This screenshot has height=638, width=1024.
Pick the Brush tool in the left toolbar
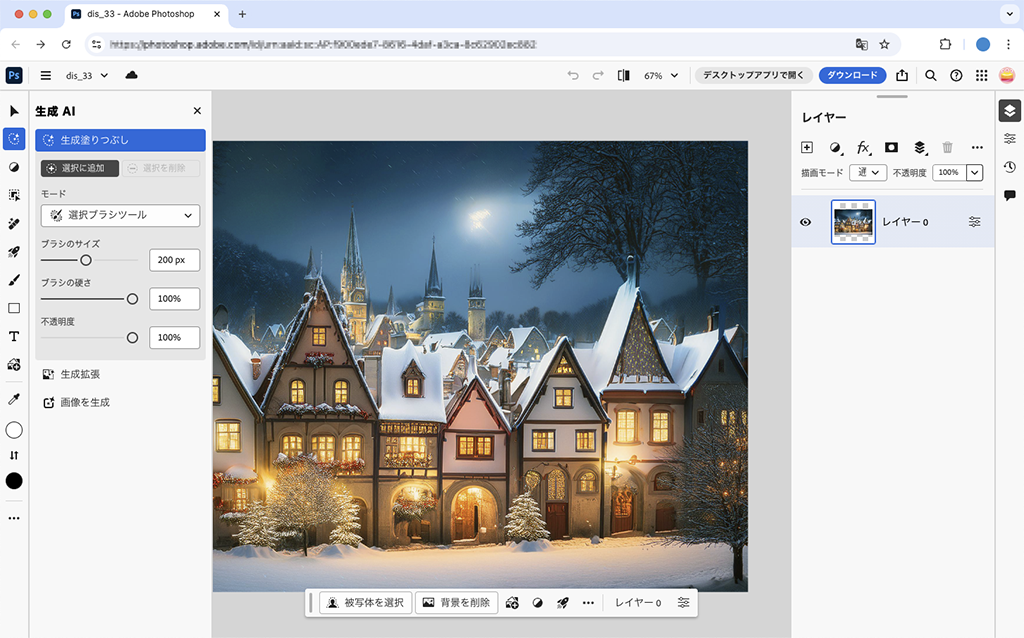14,280
